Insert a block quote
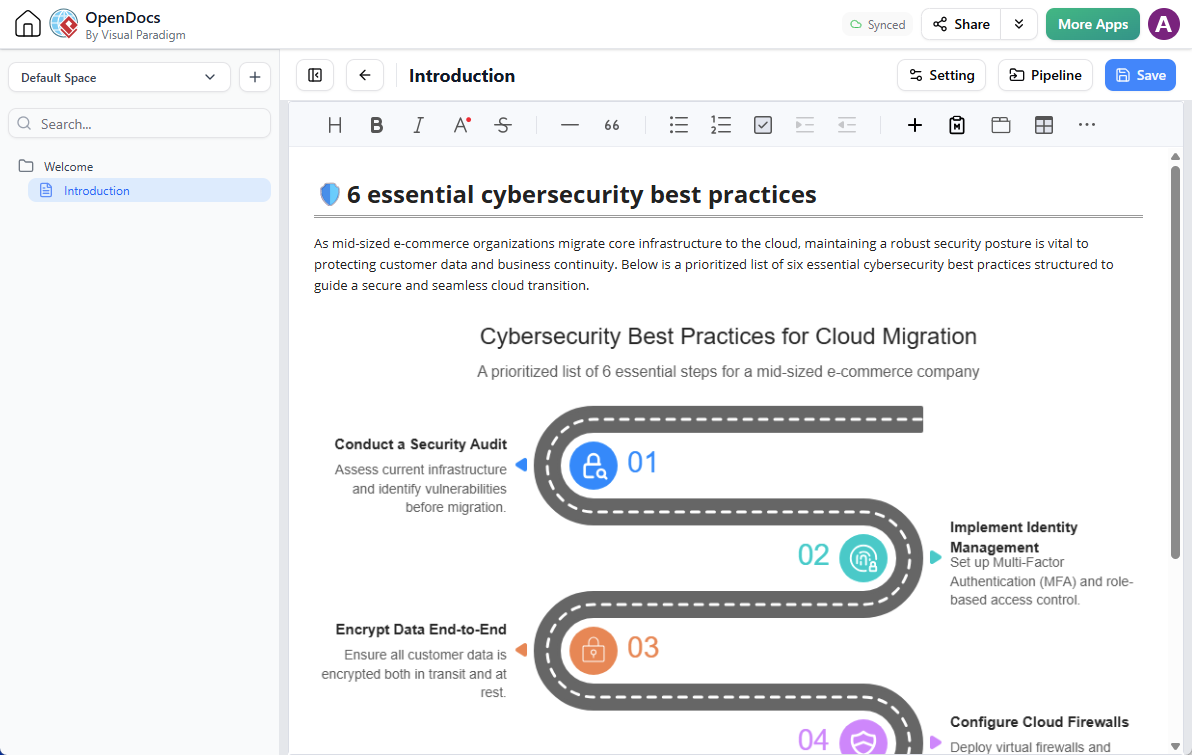Screen dimensions: 1192x755 612,125
